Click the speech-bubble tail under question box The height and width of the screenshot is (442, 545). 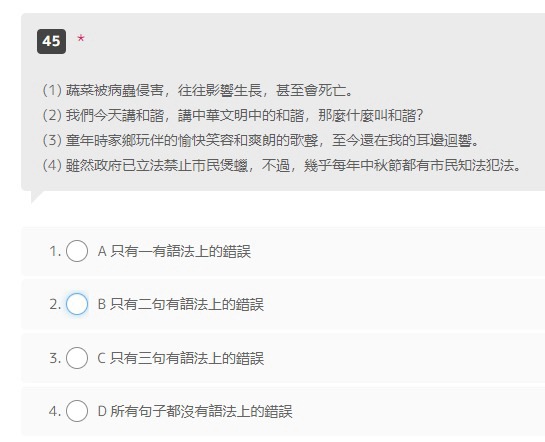pos(36,196)
